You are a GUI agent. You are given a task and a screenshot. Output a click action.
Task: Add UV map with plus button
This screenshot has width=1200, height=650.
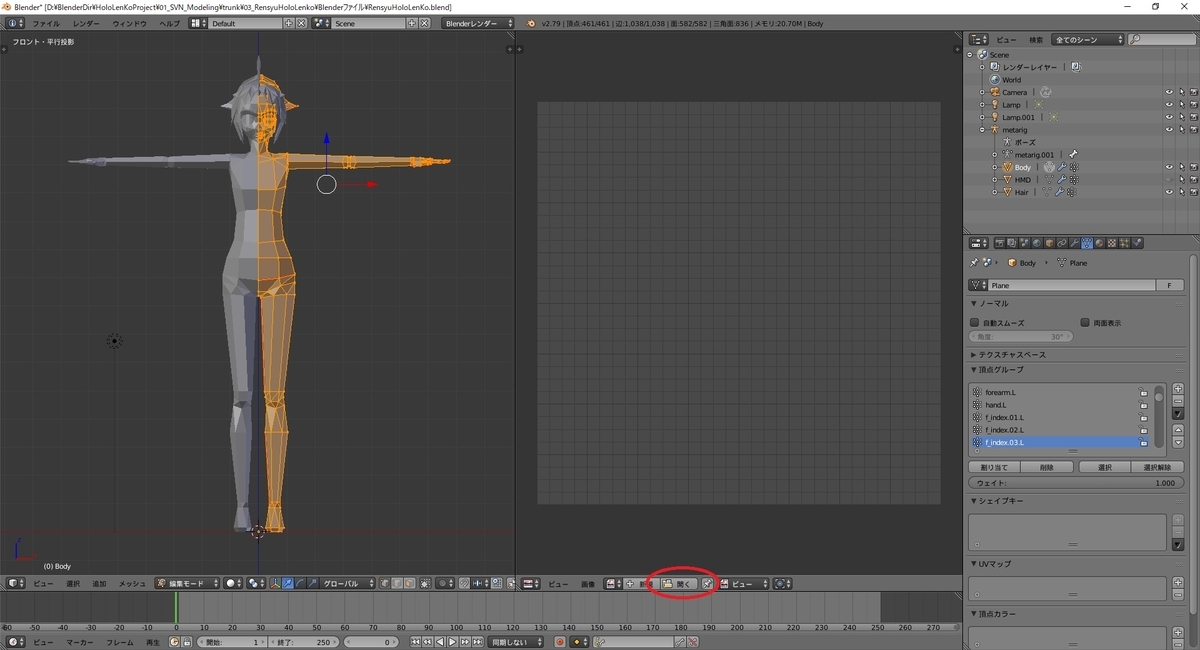coord(1178,583)
